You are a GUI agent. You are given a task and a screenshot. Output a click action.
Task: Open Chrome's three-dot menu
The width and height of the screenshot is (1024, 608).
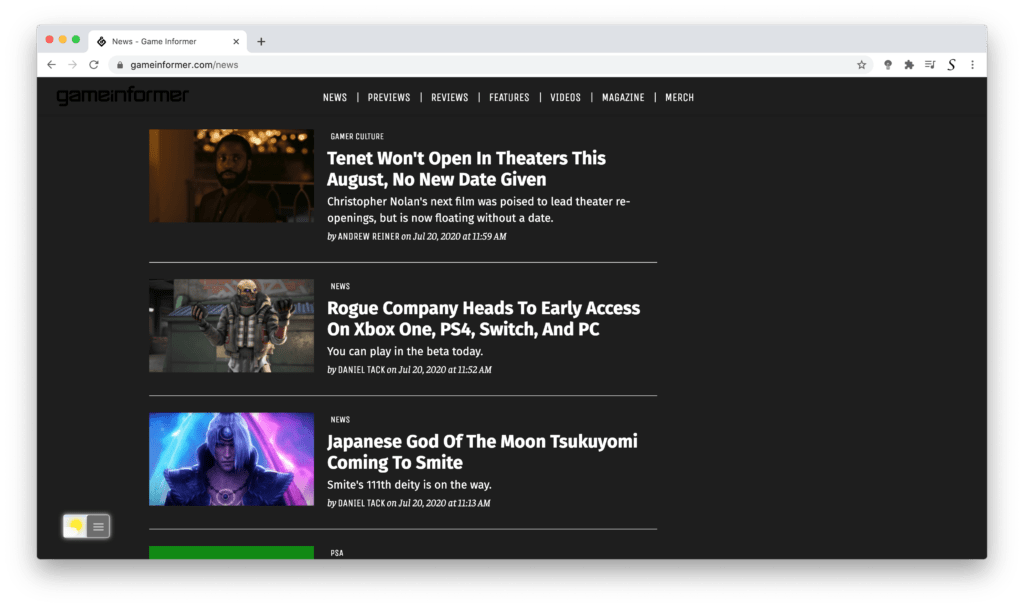point(972,65)
